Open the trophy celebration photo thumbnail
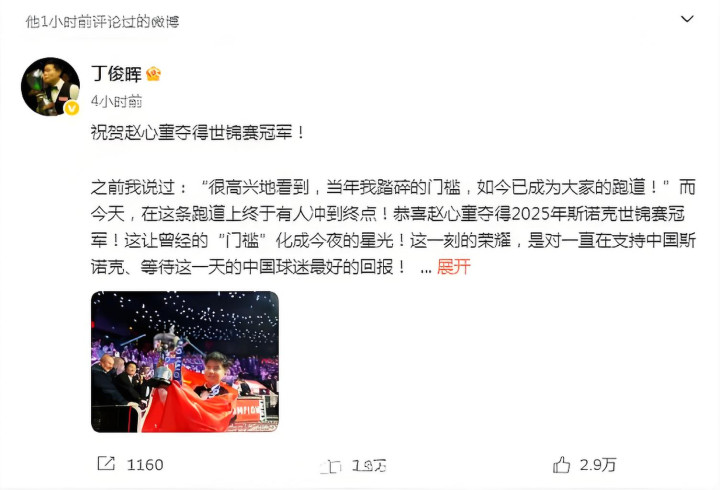 (x=185, y=362)
